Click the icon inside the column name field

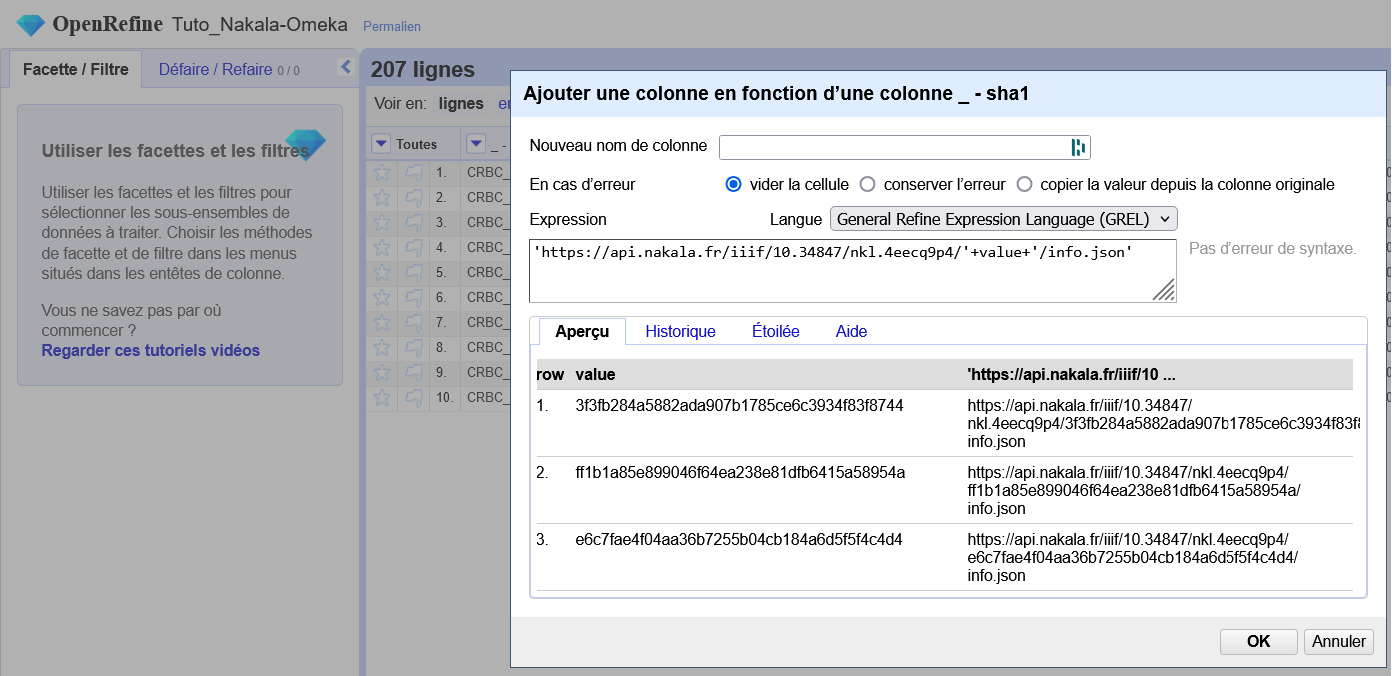point(1077,147)
